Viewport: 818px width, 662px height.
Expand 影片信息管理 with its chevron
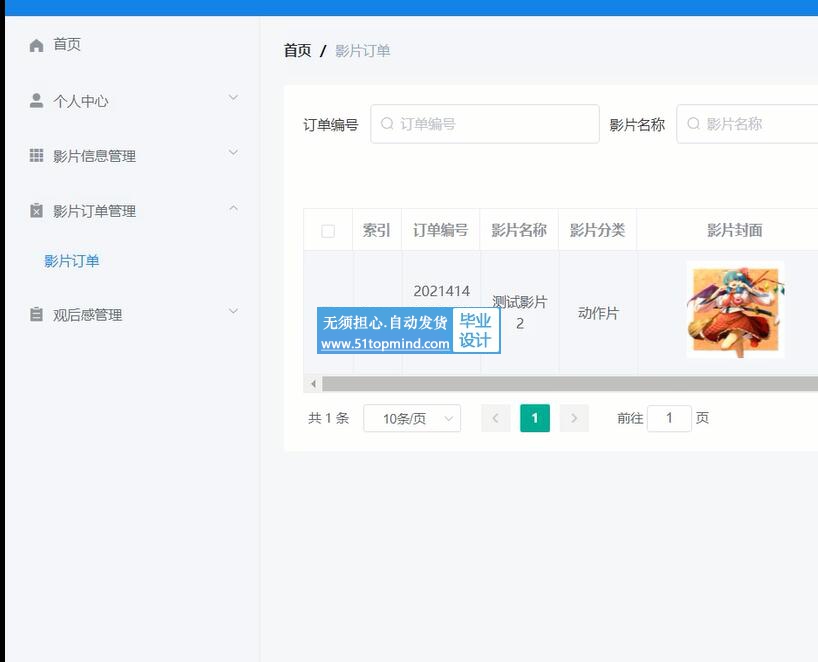tap(233, 152)
